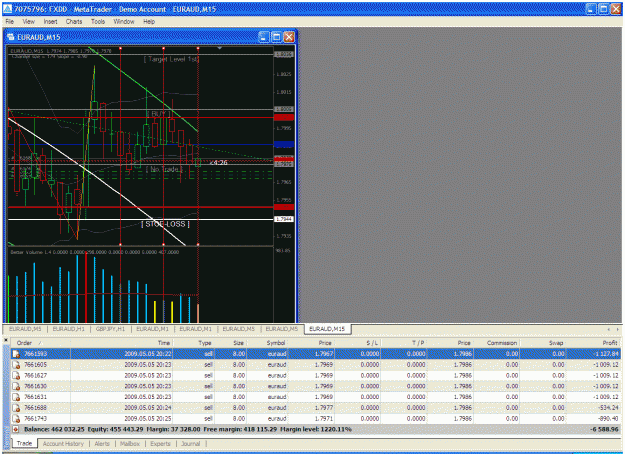Switch to the Trade terminal tab
The width and height of the screenshot is (625, 454).
(24, 444)
